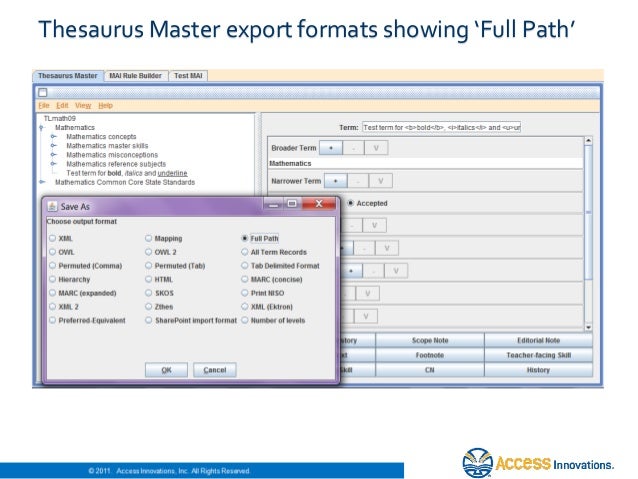Cancel the Save As dialog

point(215,370)
